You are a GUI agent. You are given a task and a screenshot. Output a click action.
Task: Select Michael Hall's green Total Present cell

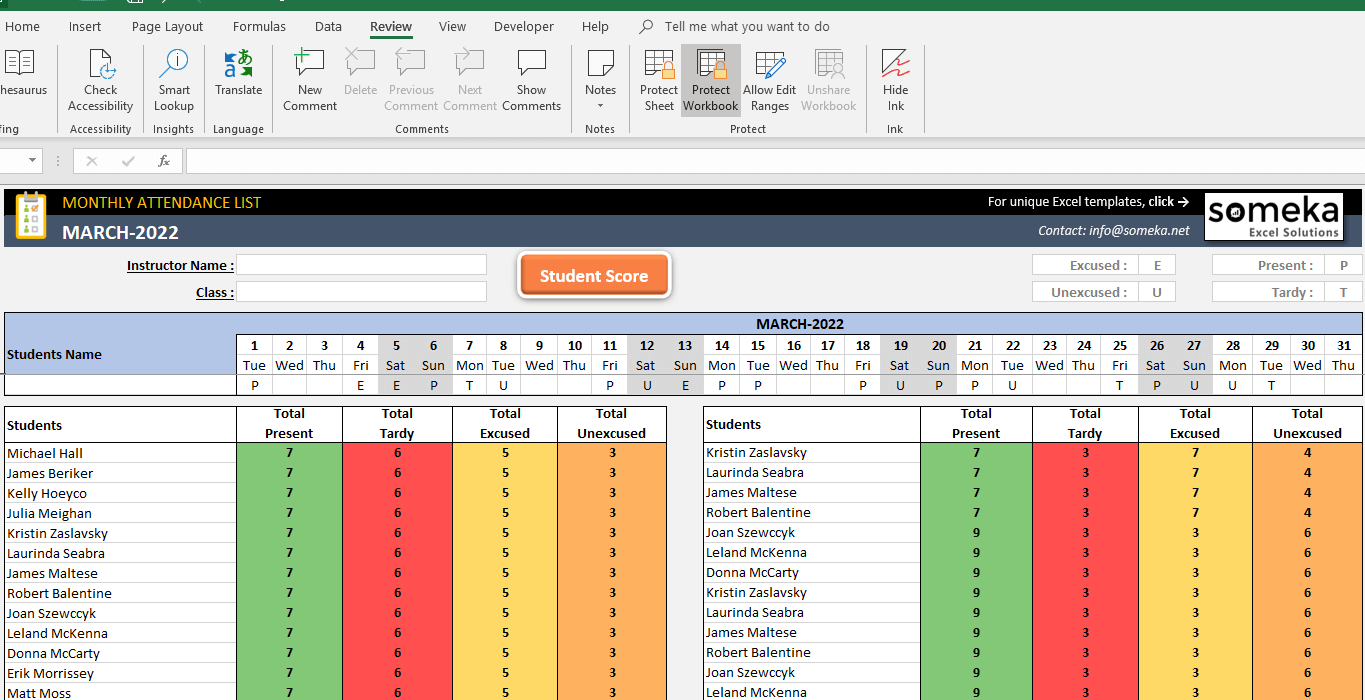(x=289, y=453)
